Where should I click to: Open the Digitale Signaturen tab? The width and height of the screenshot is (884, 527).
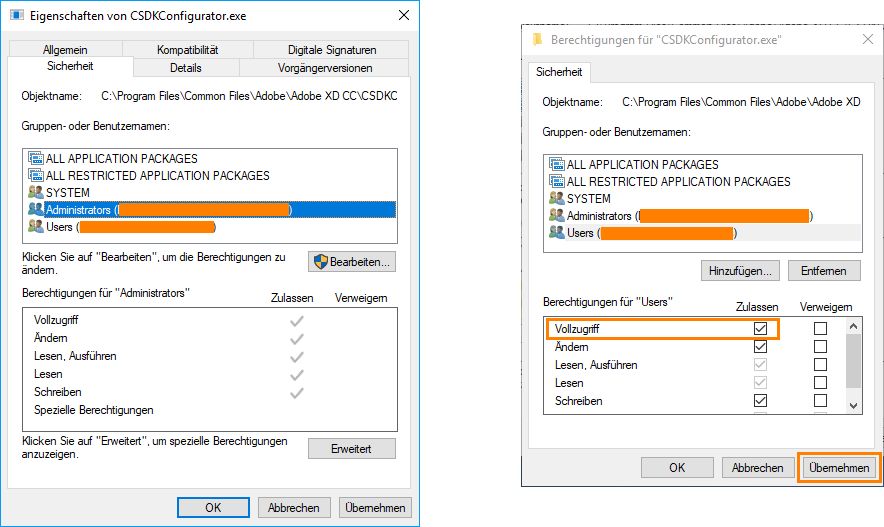coord(331,49)
